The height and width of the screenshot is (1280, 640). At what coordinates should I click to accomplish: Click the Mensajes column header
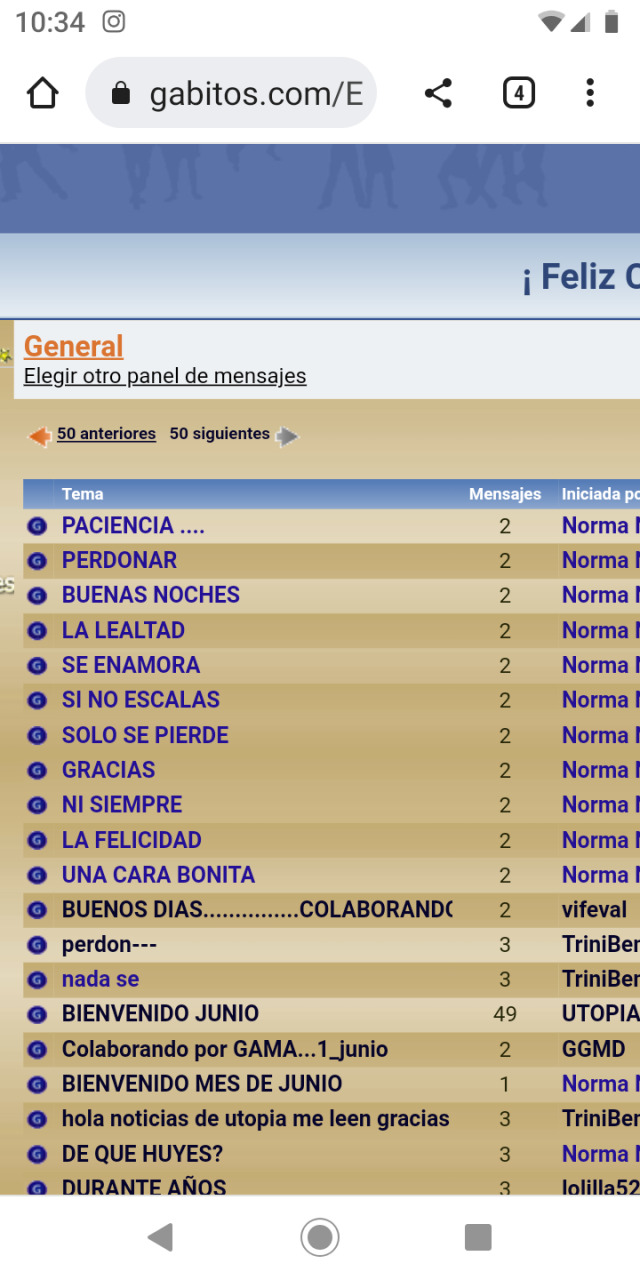pos(505,494)
